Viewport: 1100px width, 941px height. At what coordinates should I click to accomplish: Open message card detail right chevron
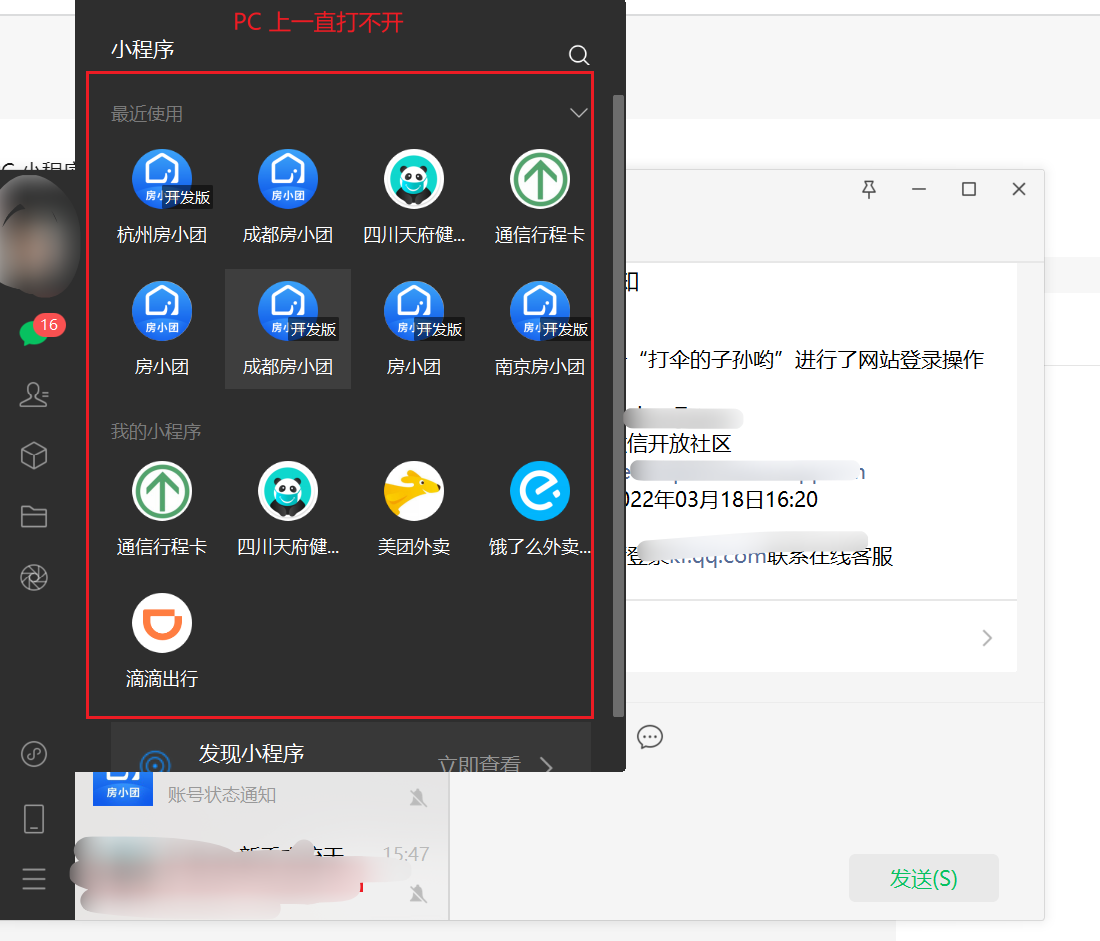tap(987, 638)
